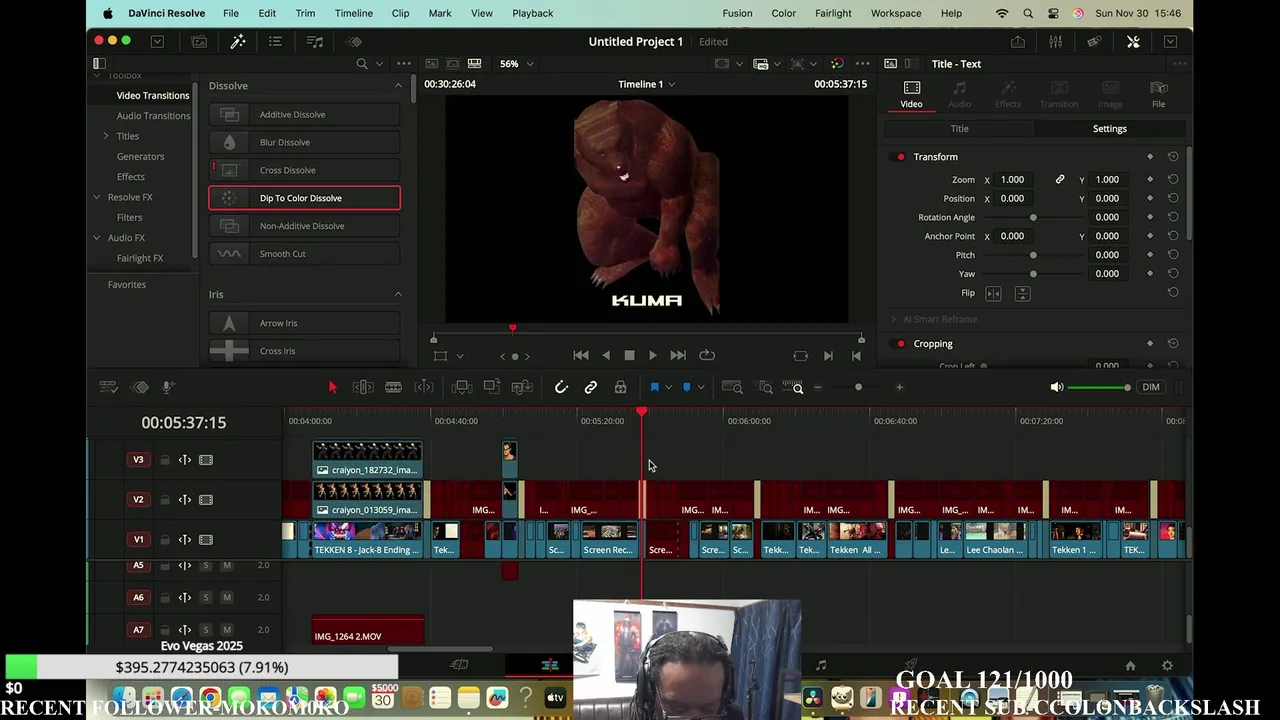This screenshot has height=720, width=1280.
Task: Open the Workspace menu
Action: (x=896, y=13)
